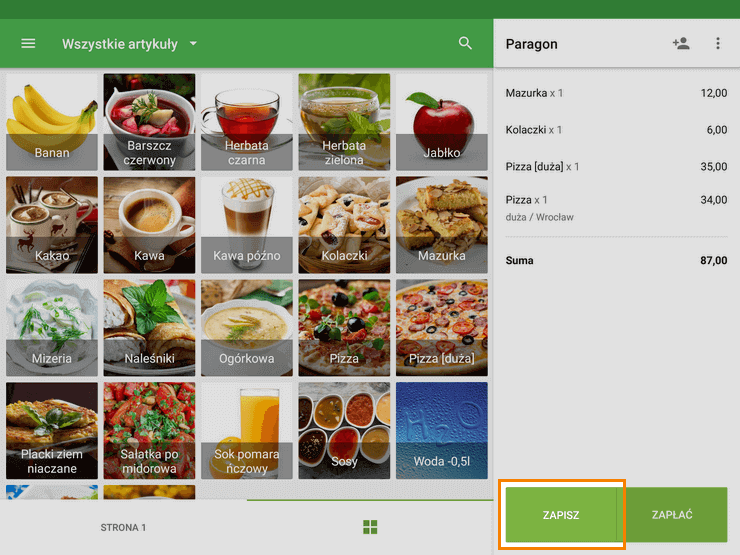Open the STRONA 1 page tab
Screen dimensions: 740x555
123,528
